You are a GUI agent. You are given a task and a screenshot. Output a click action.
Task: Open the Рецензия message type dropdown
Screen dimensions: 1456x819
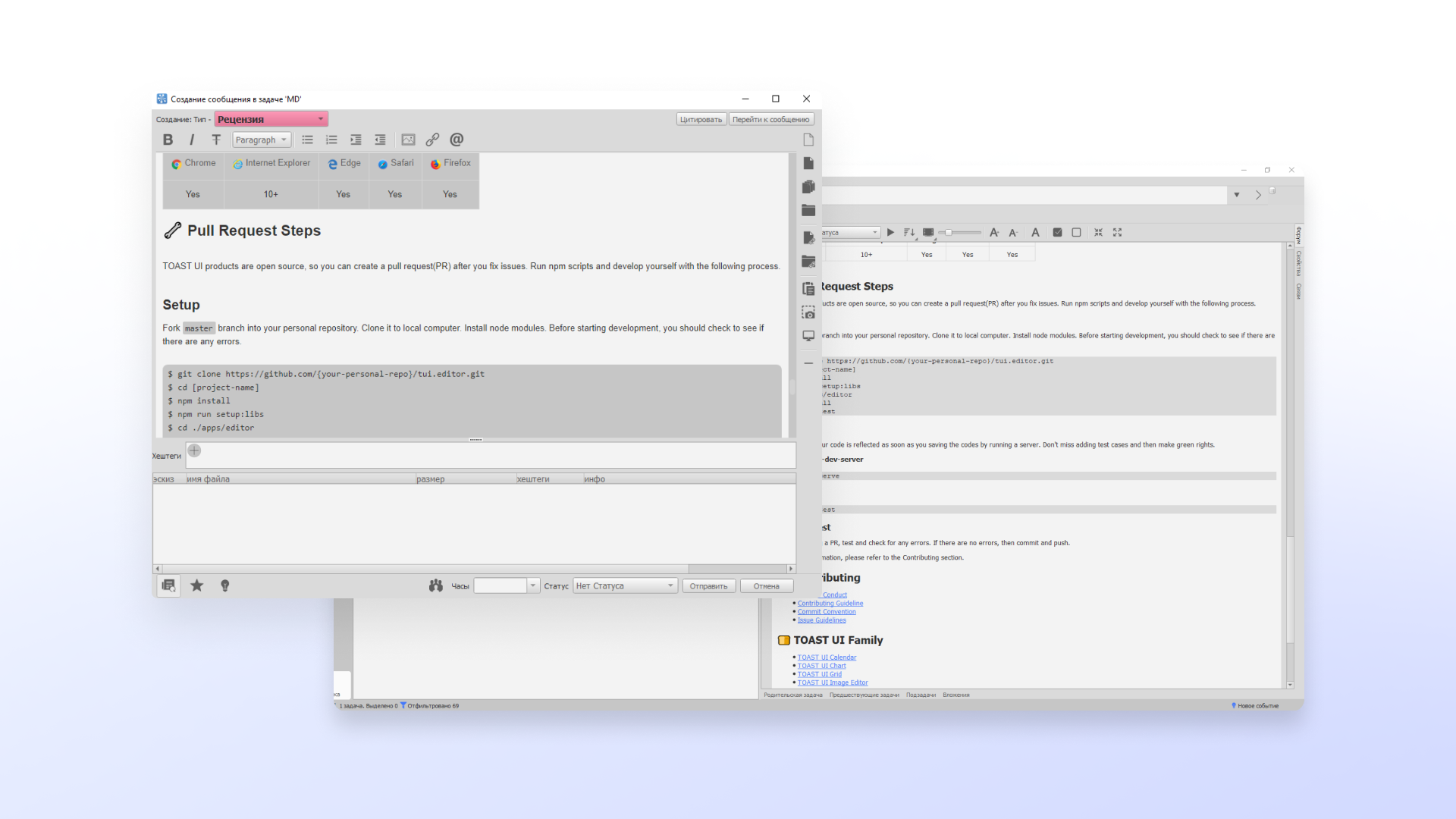(x=271, y=119)
